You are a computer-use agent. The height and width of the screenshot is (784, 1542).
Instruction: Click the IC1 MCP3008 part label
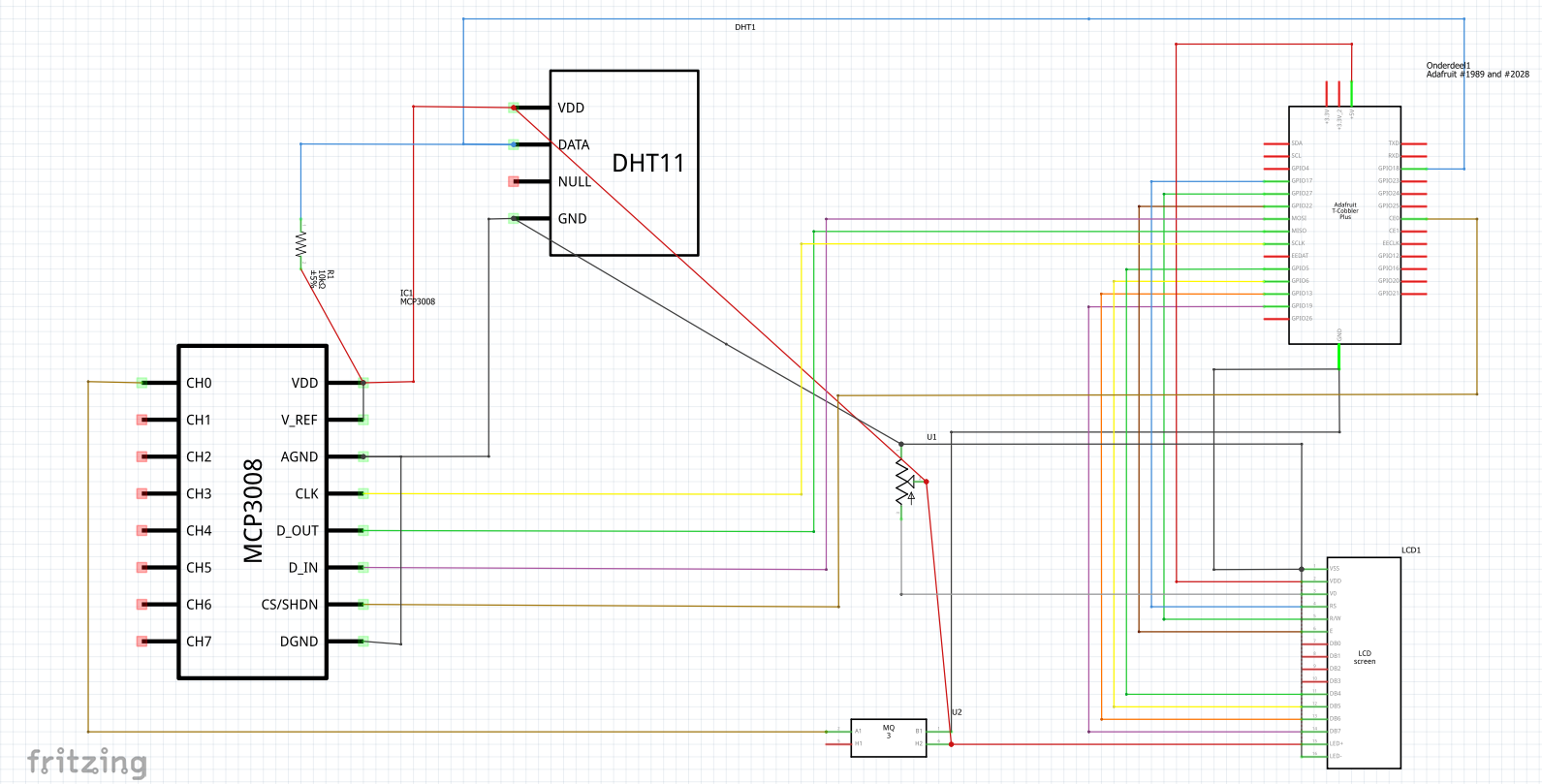point(418,298)
